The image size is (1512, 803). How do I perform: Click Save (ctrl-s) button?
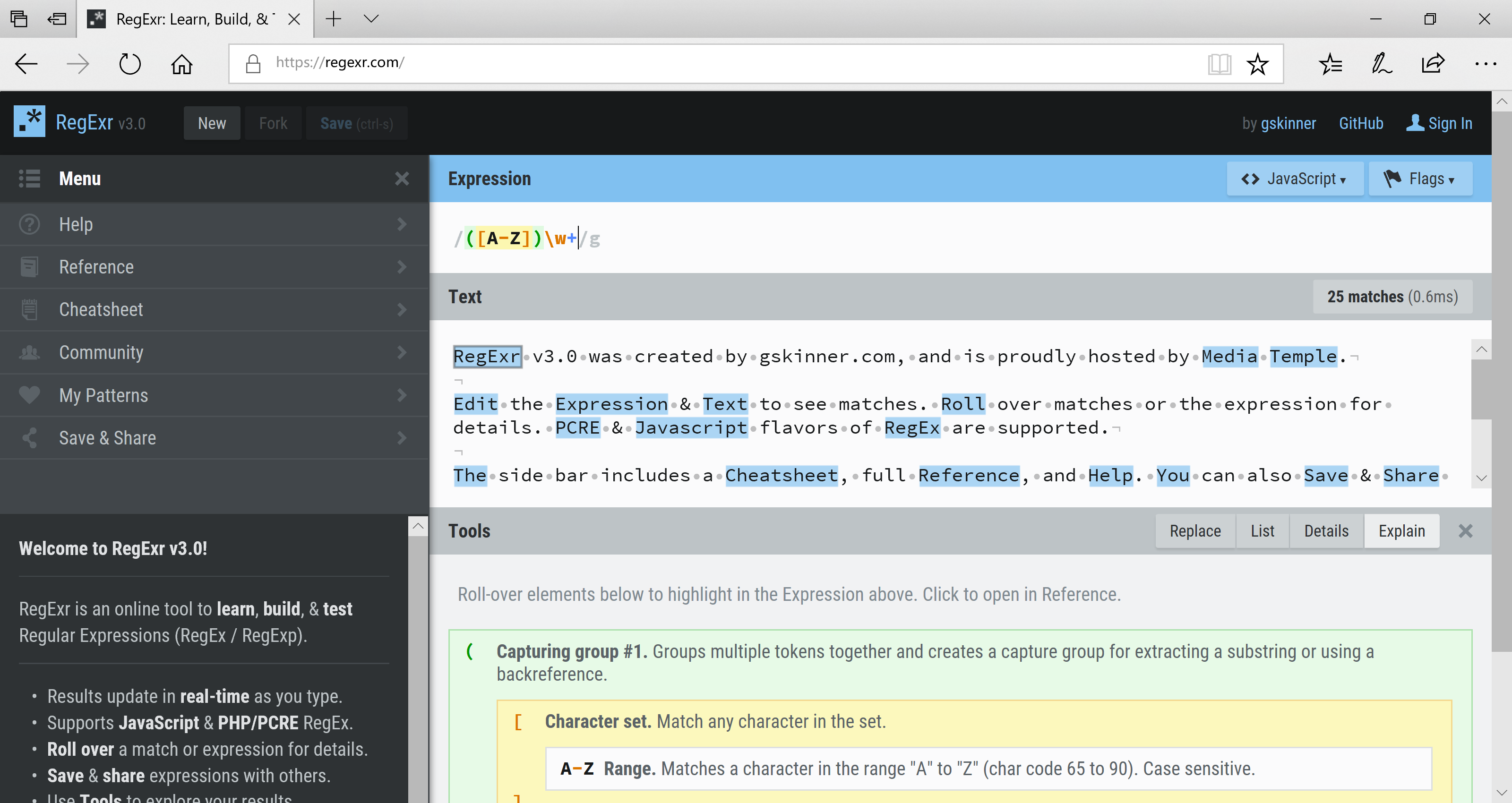pos(356,123)
